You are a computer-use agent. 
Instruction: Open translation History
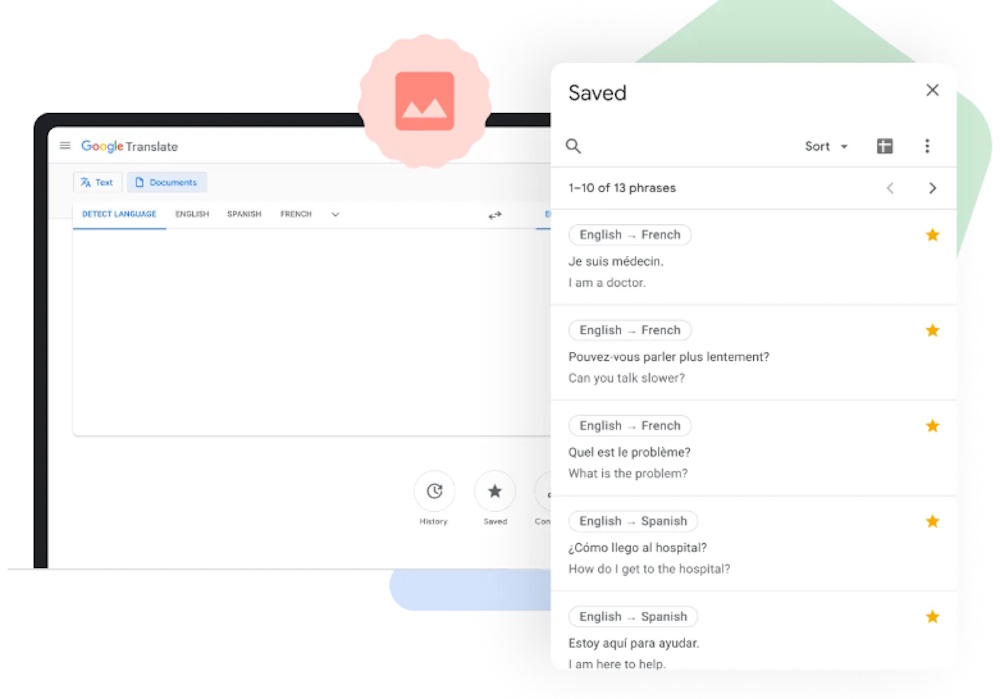434,491
